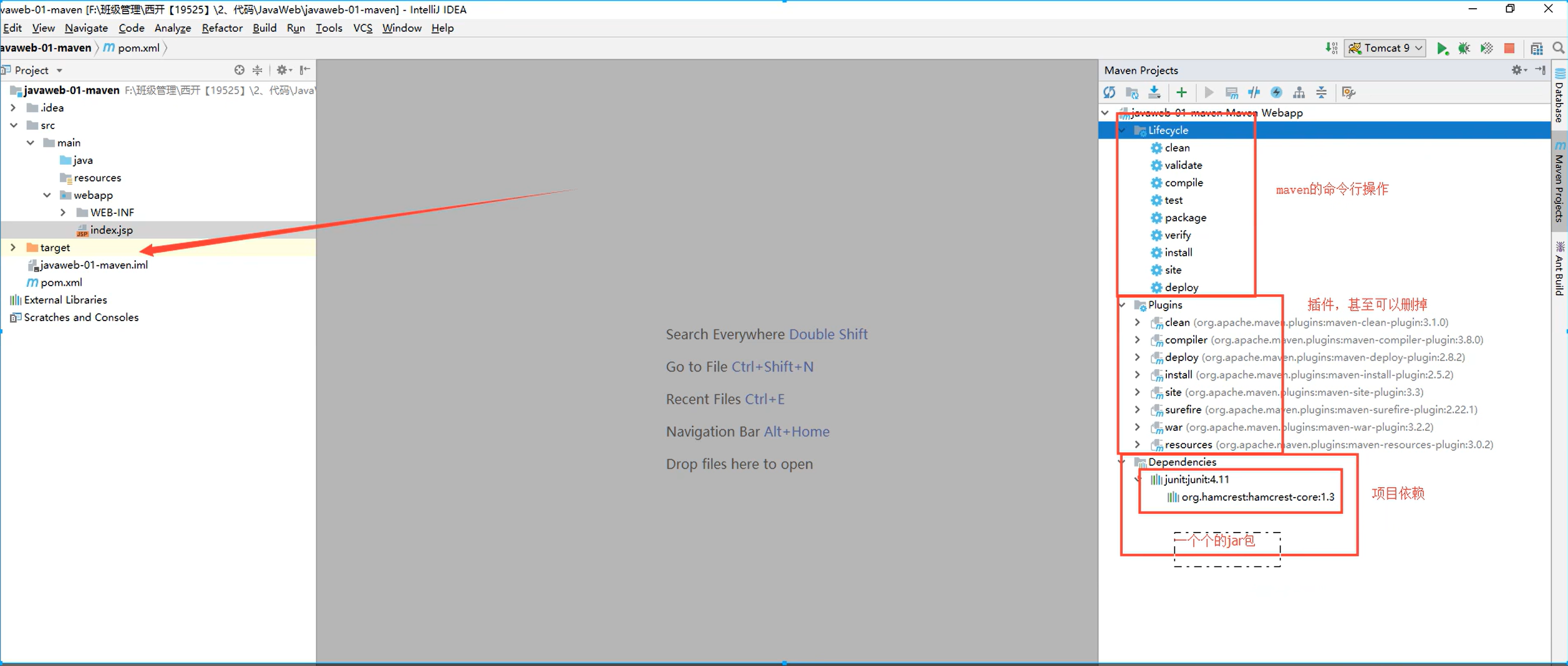The width and height of the screenshot is (1568, 666).
Task: Click Generate Sources and Update Folders icon
Action: tap(1132, 92)
